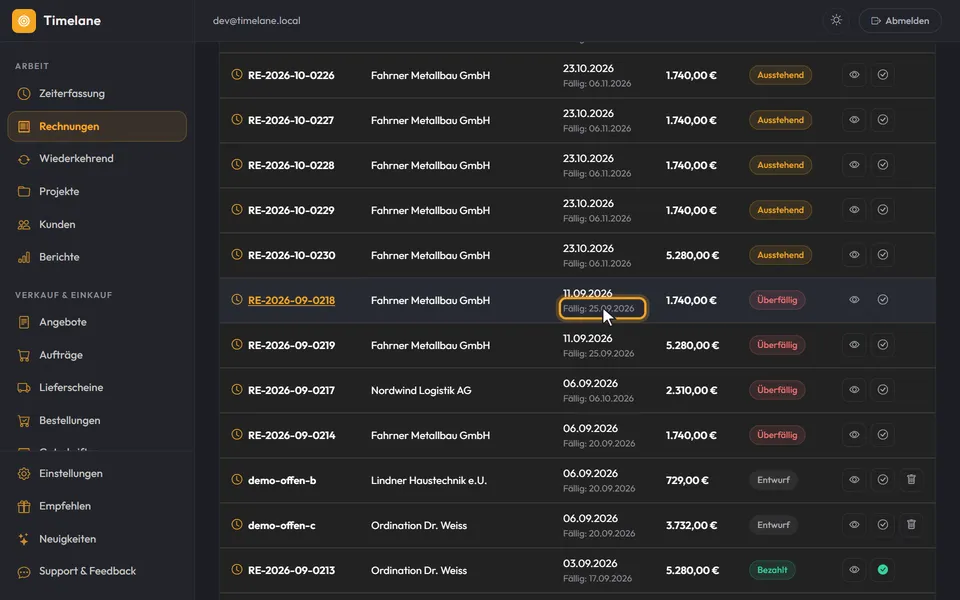This screenshot has width=960, height=600.
Task: View invoice RE-2026-09-0218 with eye icon
Action: [854, 300]
